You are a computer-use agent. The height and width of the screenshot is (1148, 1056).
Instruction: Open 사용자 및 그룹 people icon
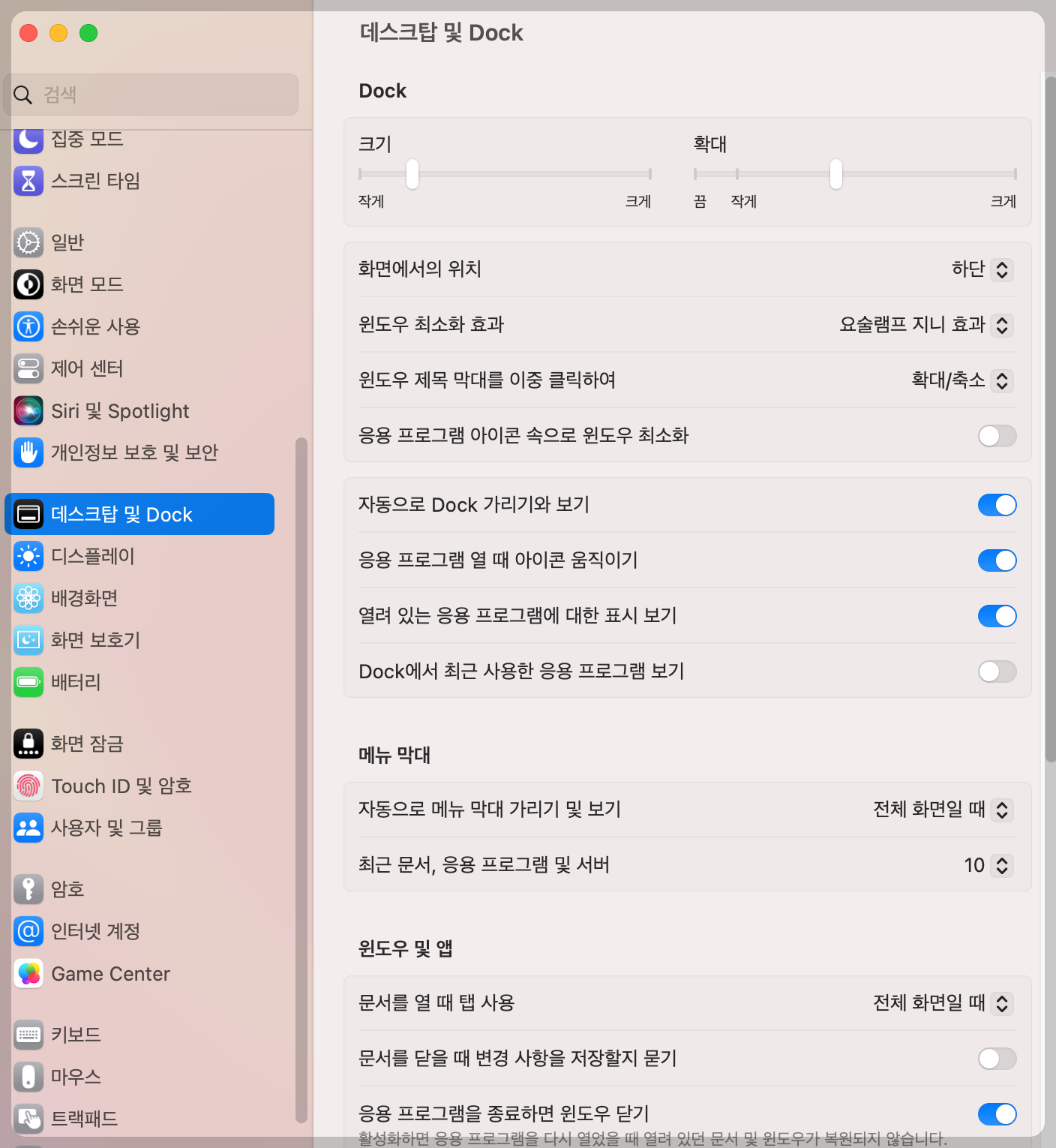(x=28, y=828)
